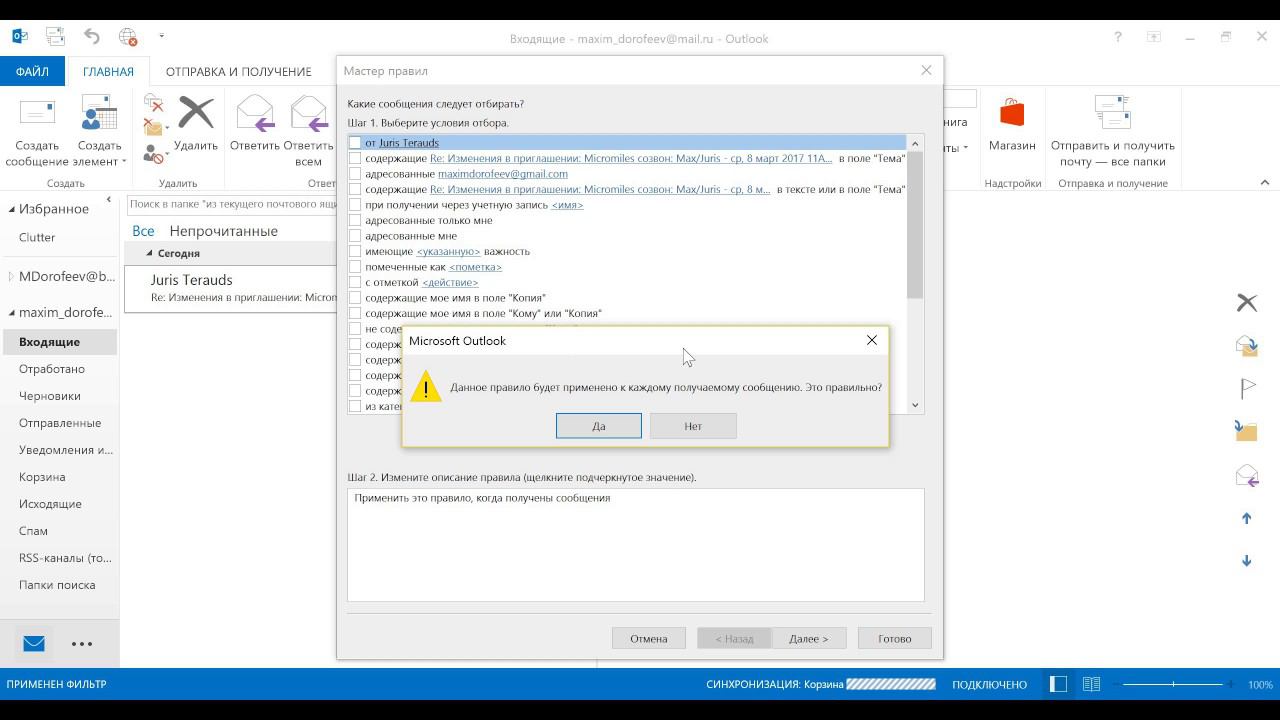1280x720 pixels.
Task: Click the globe work-offline icon in the quick access toolbar
Action: [128, 37]
